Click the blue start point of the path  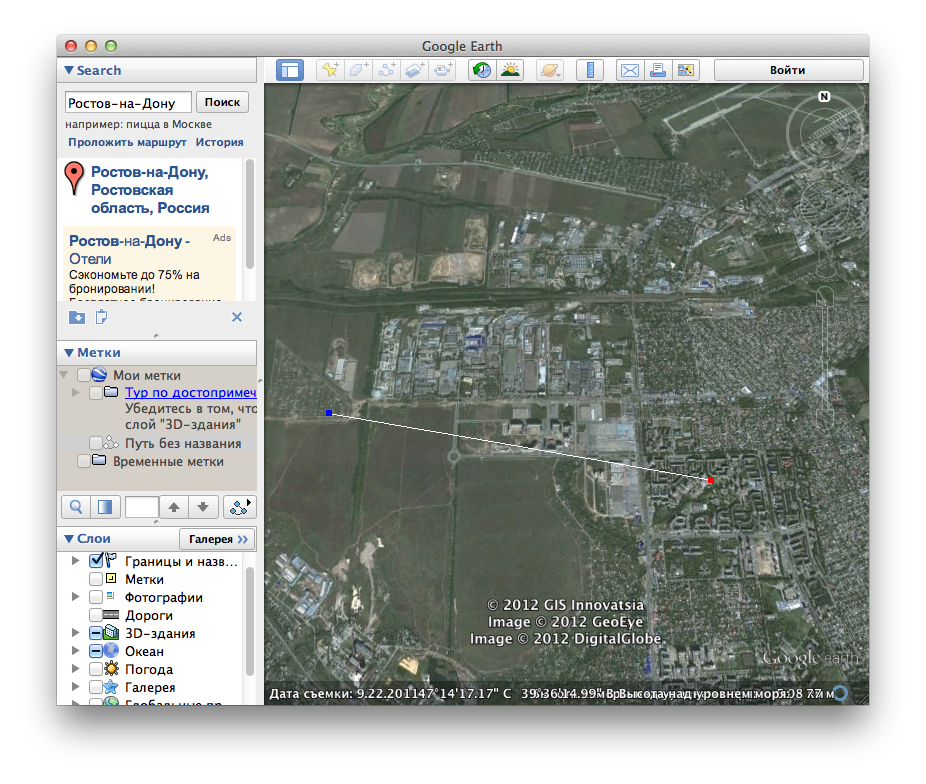point(329,413)
